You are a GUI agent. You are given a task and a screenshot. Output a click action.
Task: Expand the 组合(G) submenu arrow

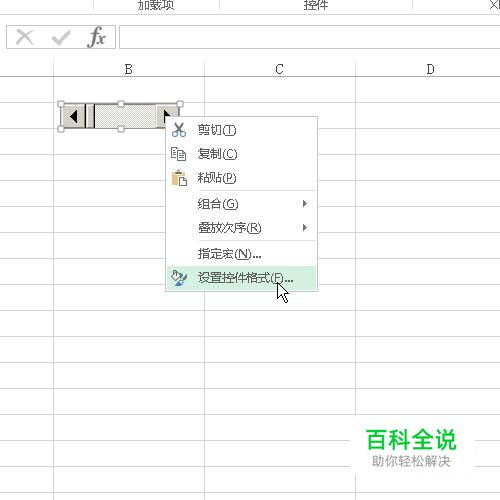click(x=304, y=203)
